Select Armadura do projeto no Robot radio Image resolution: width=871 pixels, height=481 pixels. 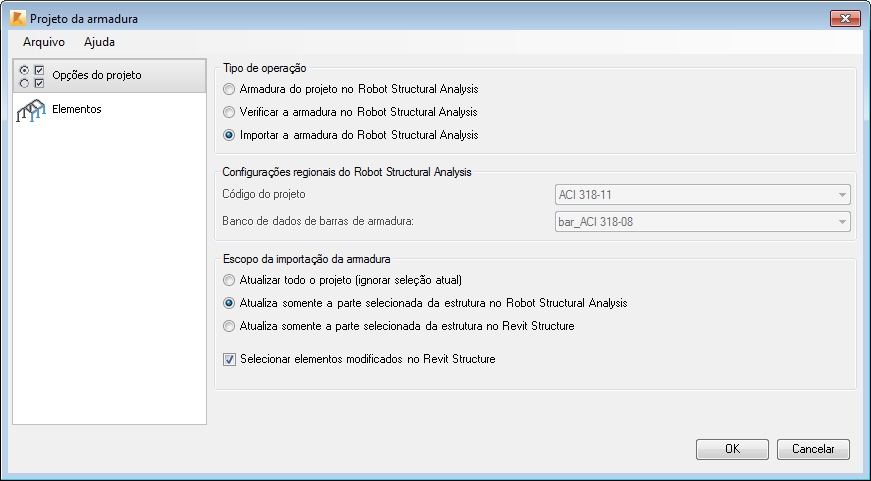click(x=229, y=89)
